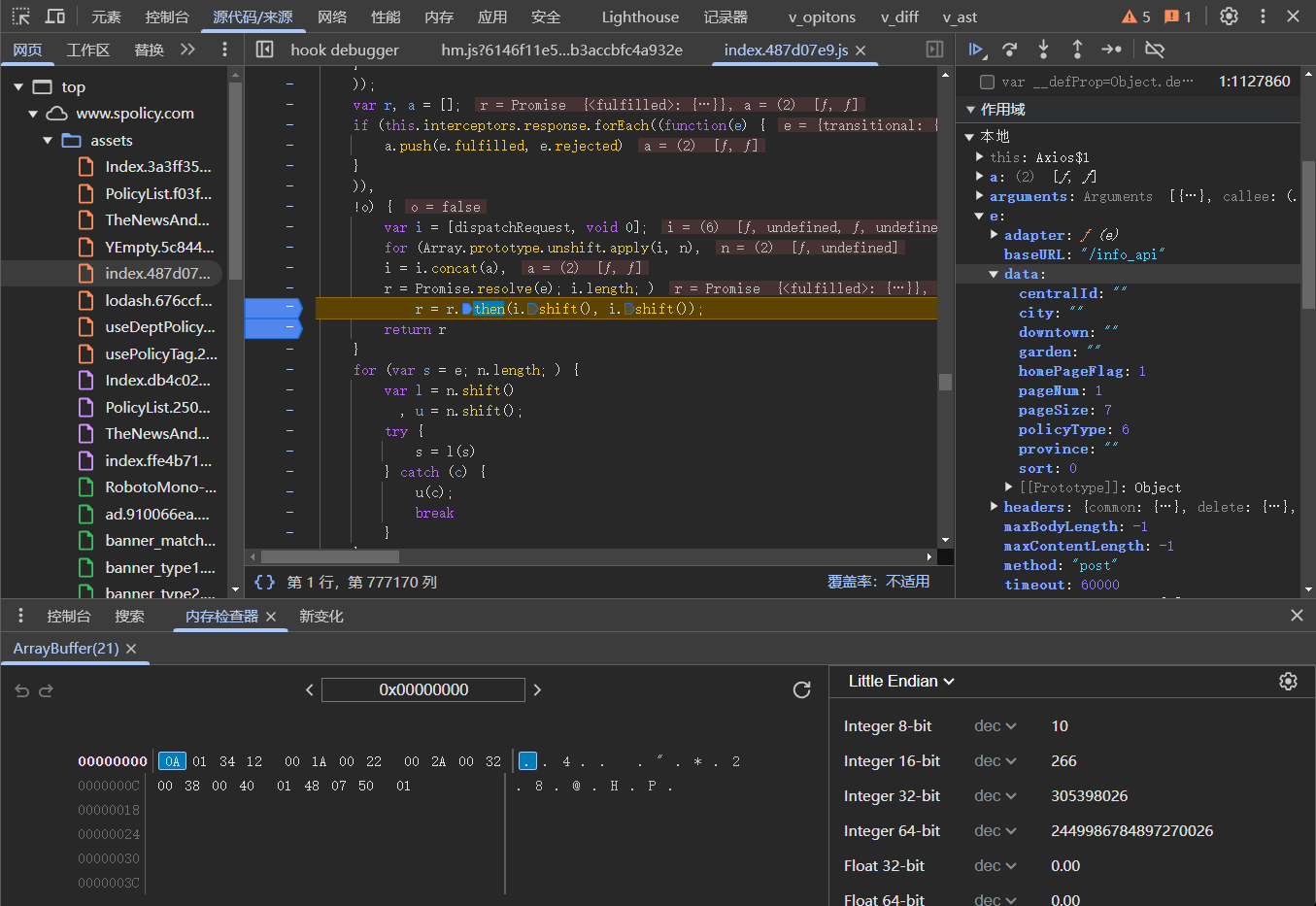Screen dimensions: 1316x906
Task: Collapse the data object in scope
Action: [994, 274]
